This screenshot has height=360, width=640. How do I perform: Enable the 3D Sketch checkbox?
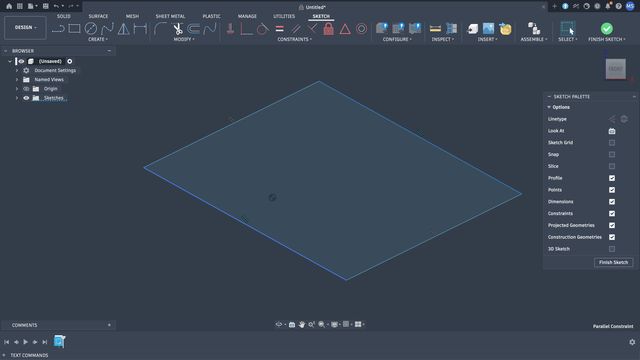(611, 249)
